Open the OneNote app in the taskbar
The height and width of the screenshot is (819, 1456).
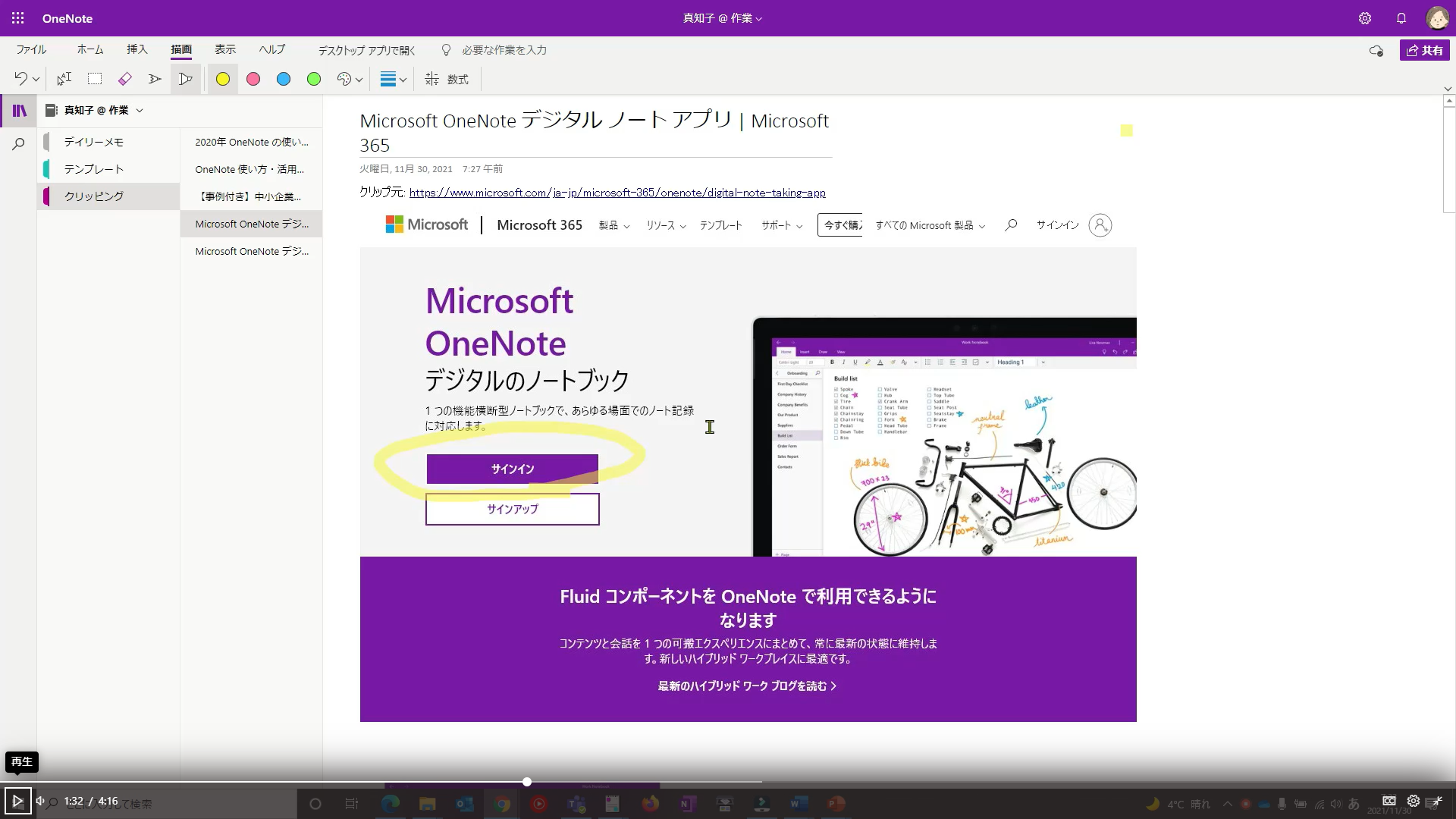(687, 803)
